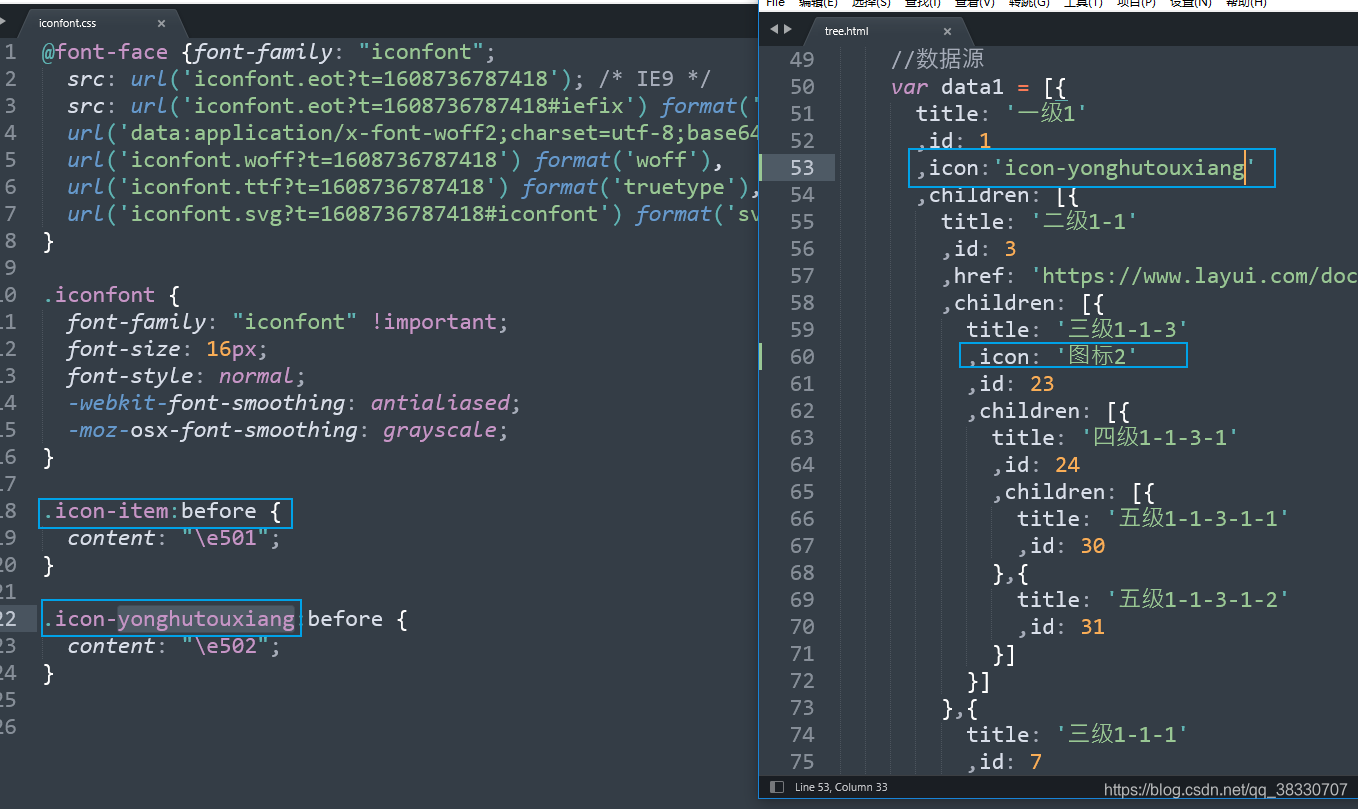Click the title '五级1-1-3-1-1' line
The image size is (1358, 809).
pos(1153,519)
